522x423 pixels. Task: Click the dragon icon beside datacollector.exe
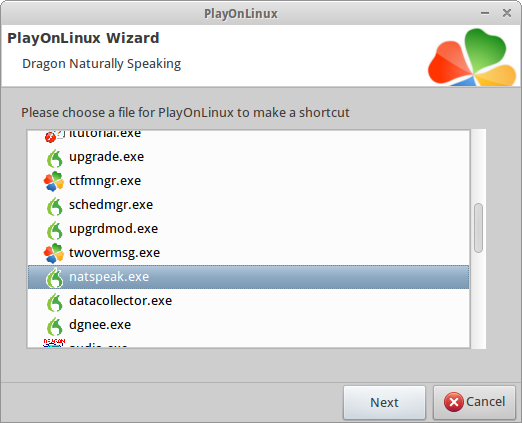coord(54,302)
